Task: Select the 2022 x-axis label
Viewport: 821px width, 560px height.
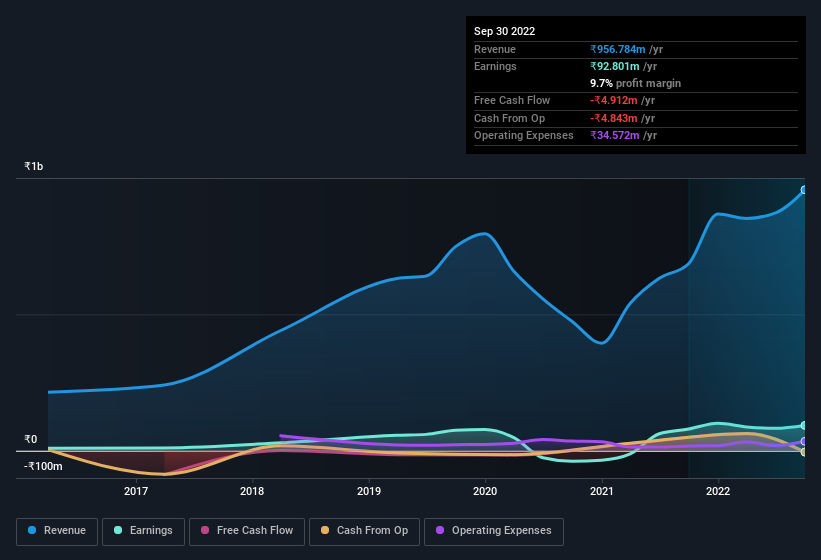Action: point(718,491)
